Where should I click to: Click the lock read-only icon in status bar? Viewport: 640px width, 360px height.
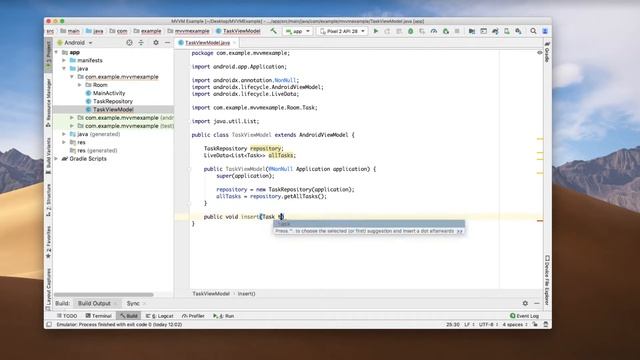tap(535, 324)
